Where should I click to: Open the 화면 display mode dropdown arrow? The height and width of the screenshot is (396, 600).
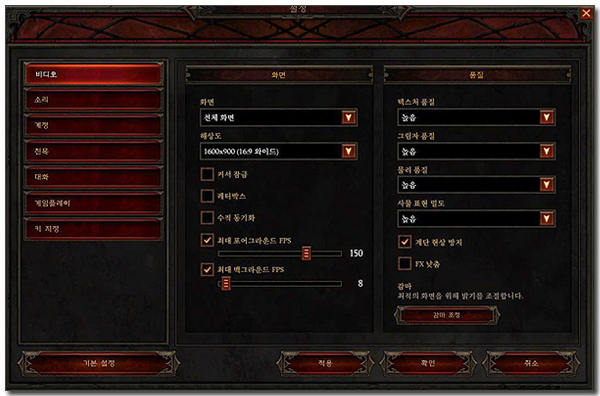coord(348,117)
